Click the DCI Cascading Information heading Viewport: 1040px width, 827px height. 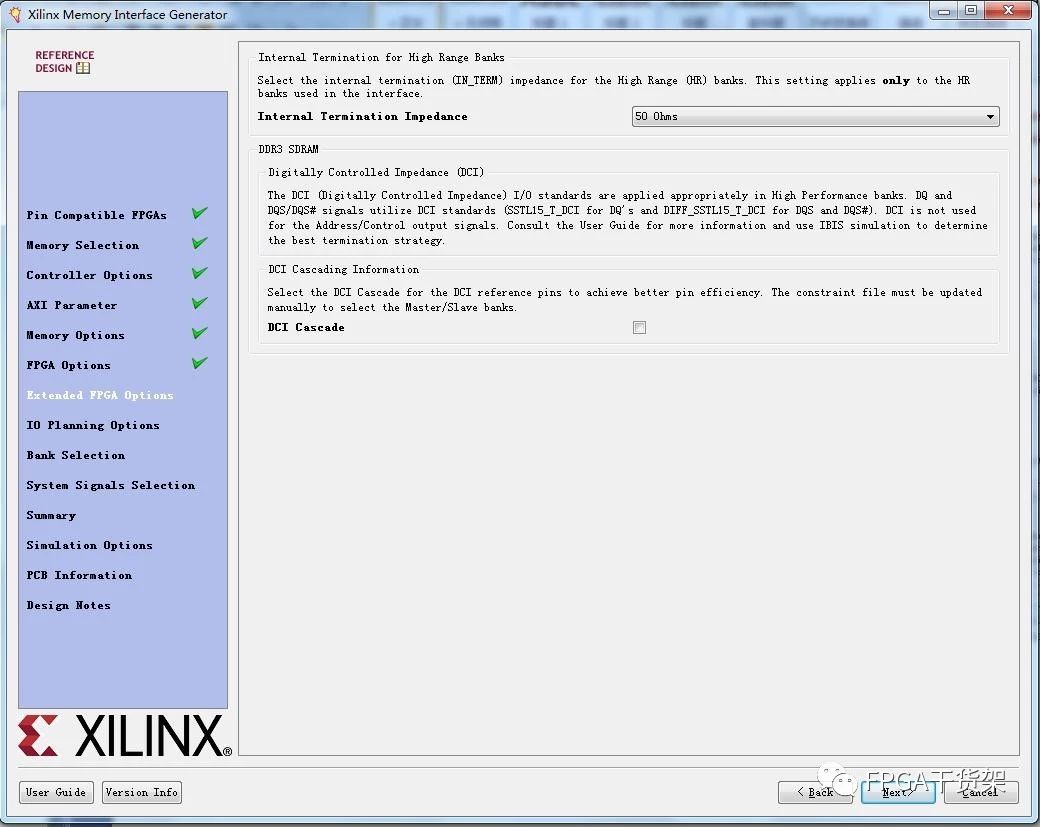pos(344,269)
